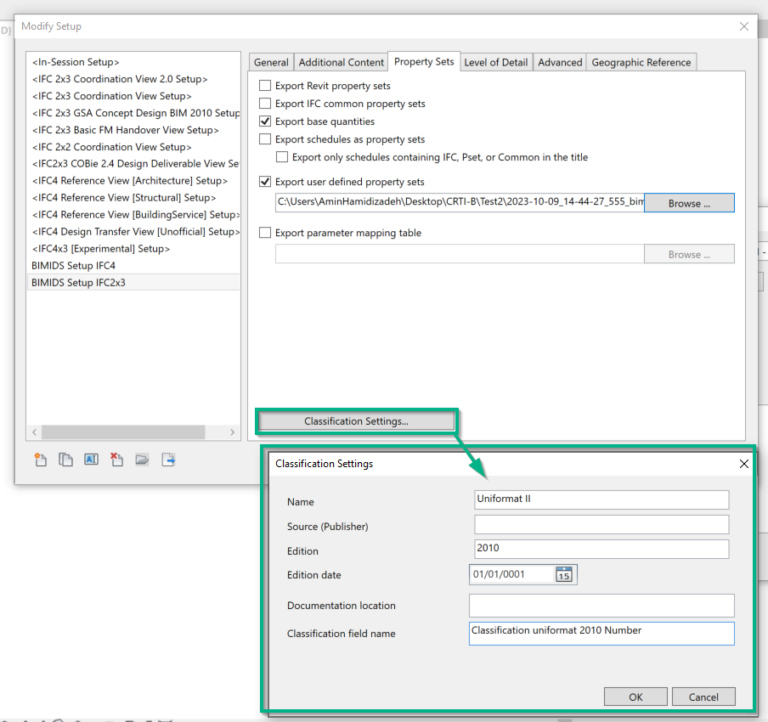Click the create new setup icon
This screenshot has width=768, height=722.
(41, 460)
